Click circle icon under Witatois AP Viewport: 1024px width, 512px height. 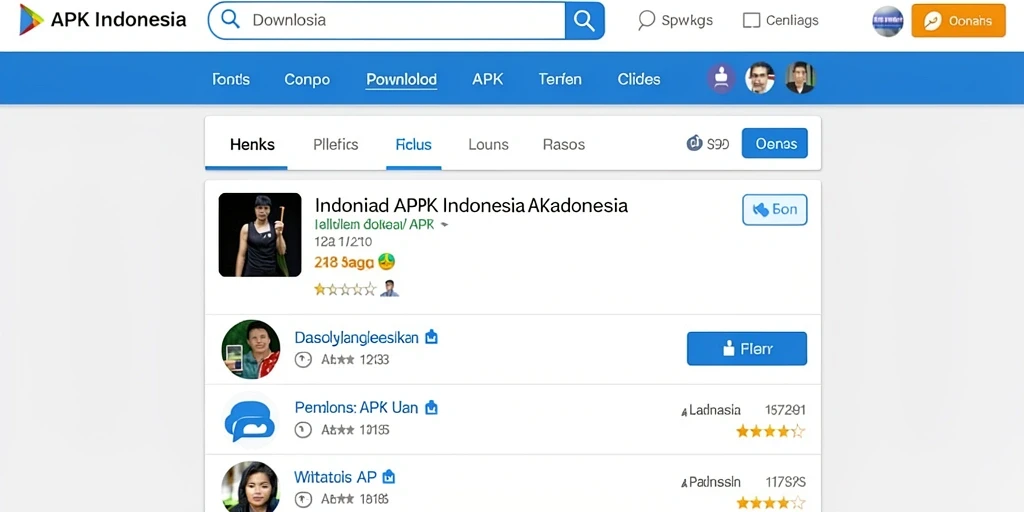(303, 500)
